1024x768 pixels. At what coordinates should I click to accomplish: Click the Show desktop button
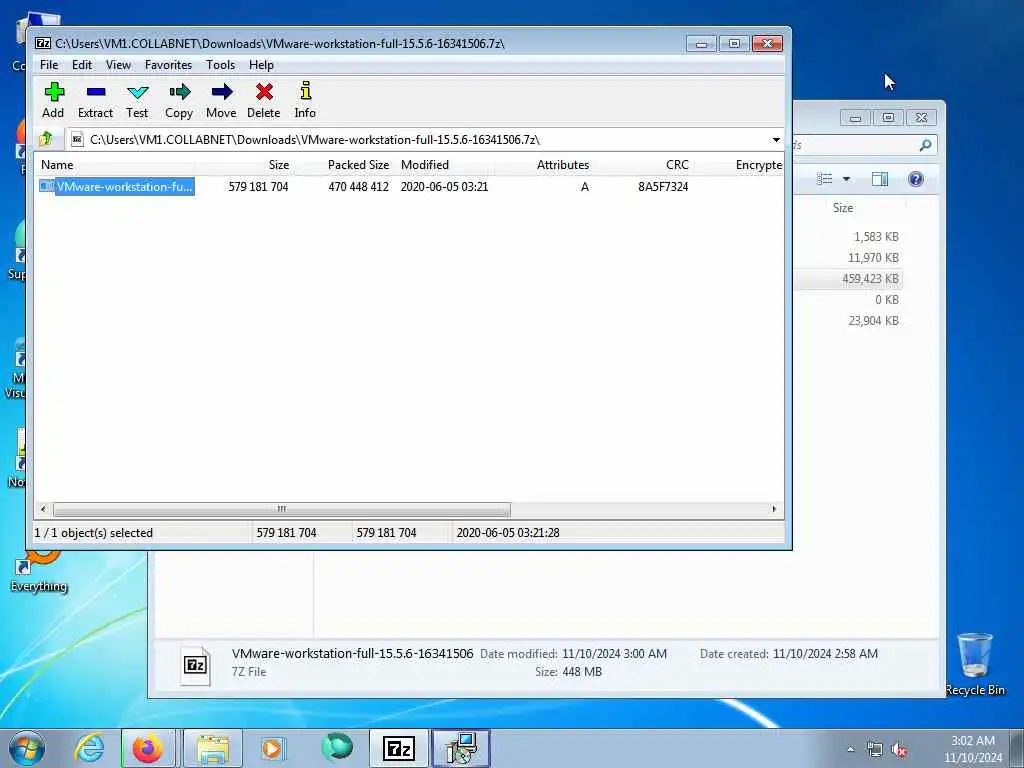point(1017,748)
